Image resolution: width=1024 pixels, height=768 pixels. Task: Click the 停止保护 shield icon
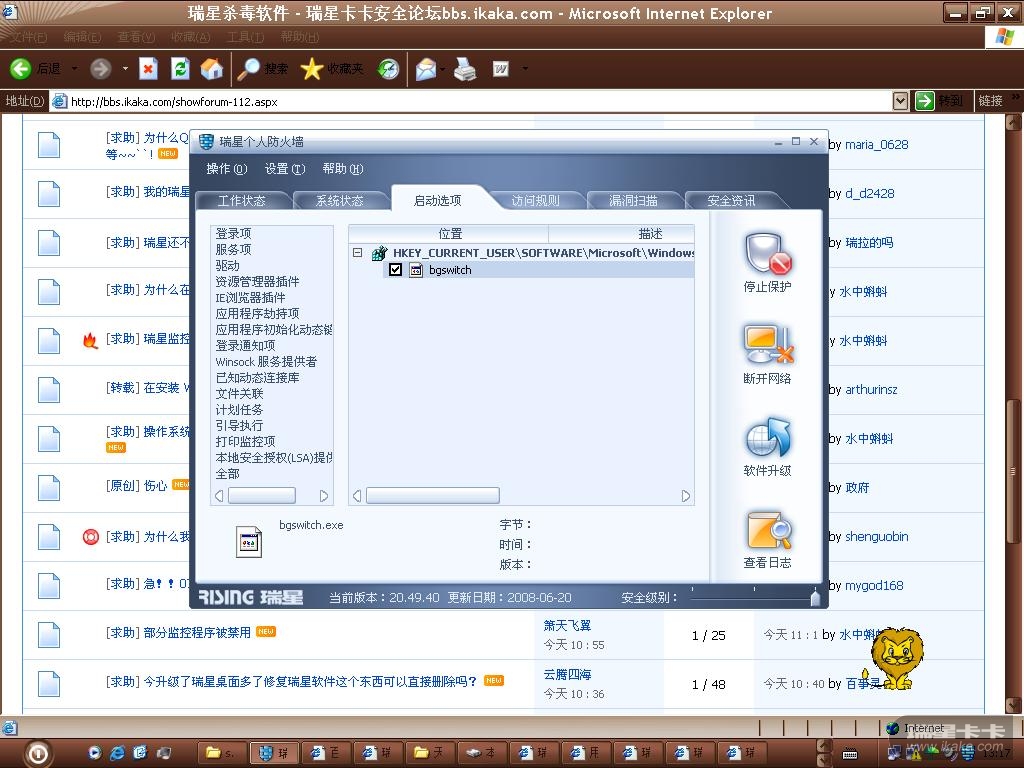[x=767, y=253]
